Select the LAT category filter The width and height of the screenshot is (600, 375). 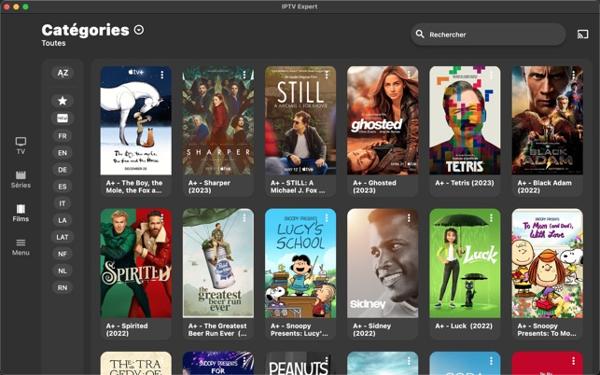62,237
